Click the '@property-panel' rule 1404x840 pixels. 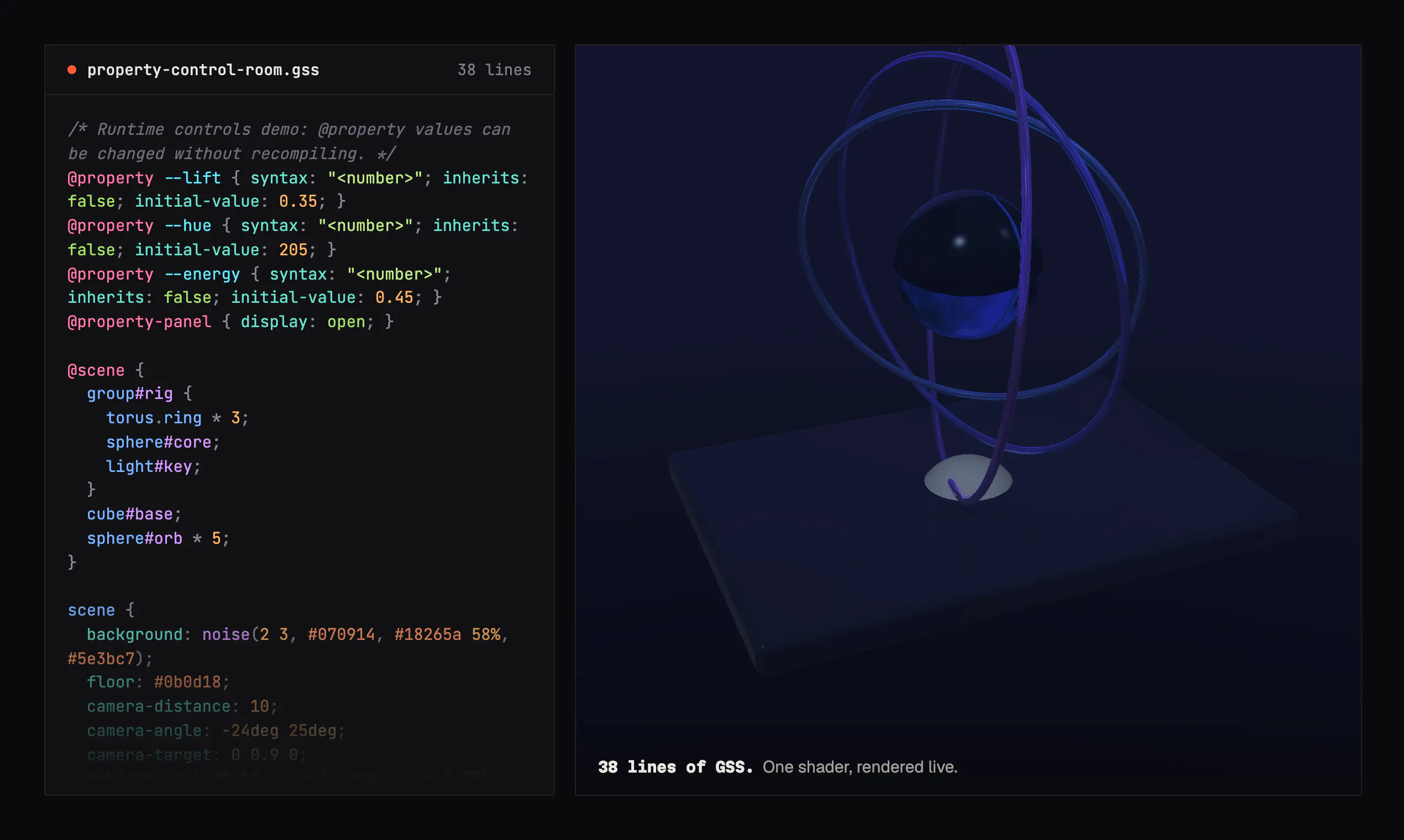[x=139, y=322]
